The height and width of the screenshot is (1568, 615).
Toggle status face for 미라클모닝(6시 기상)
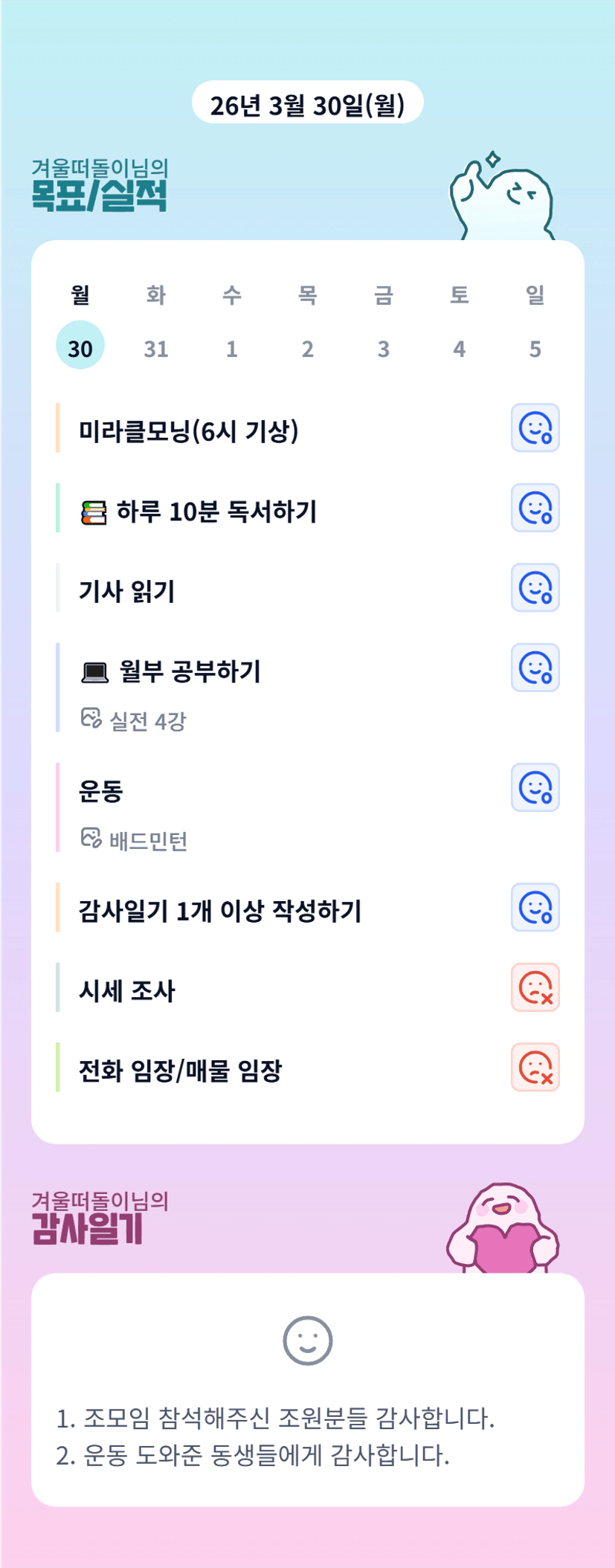(535, 428)
